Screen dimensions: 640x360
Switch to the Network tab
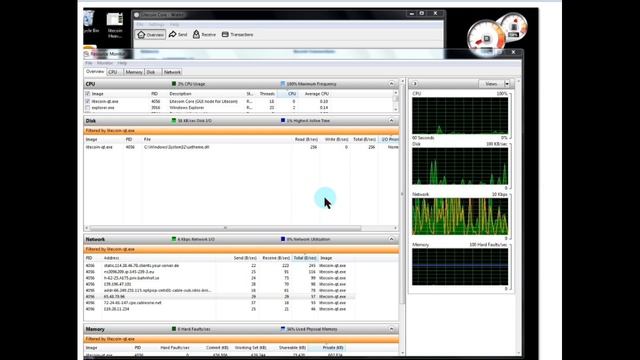(x=172, y=72)
